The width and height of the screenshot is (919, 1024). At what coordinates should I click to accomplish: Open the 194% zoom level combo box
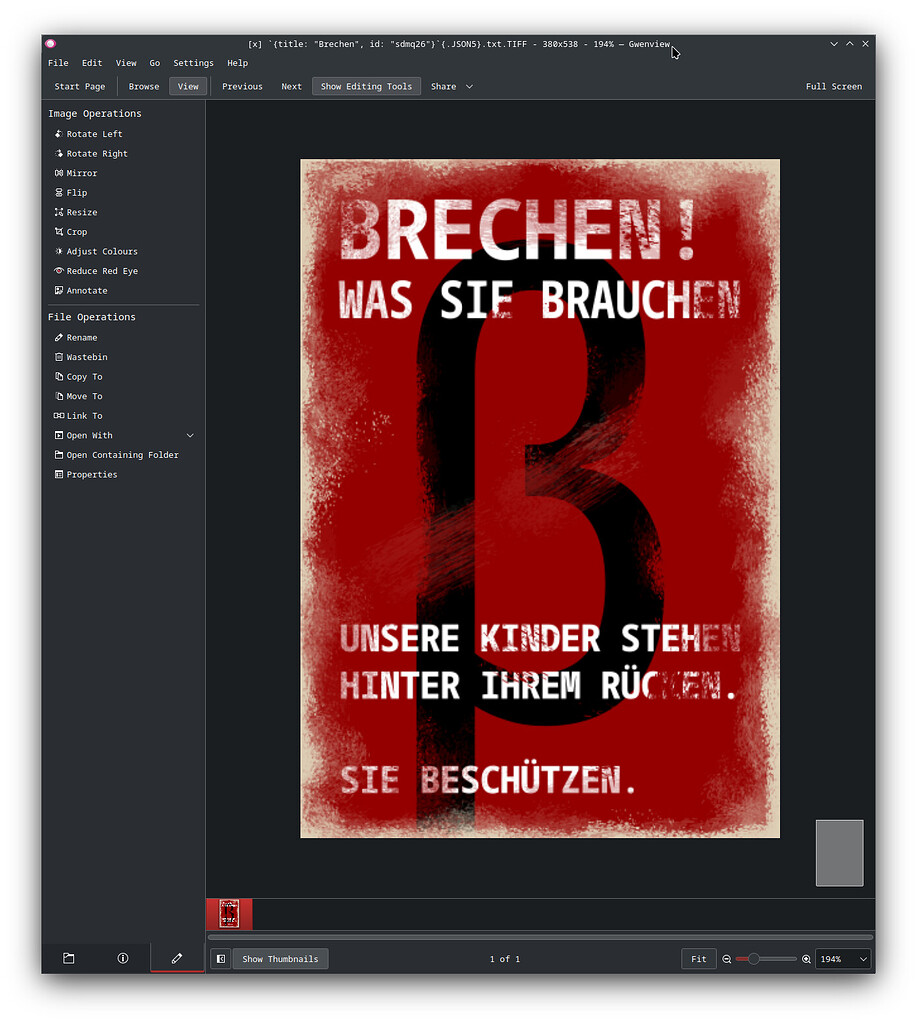843,959
